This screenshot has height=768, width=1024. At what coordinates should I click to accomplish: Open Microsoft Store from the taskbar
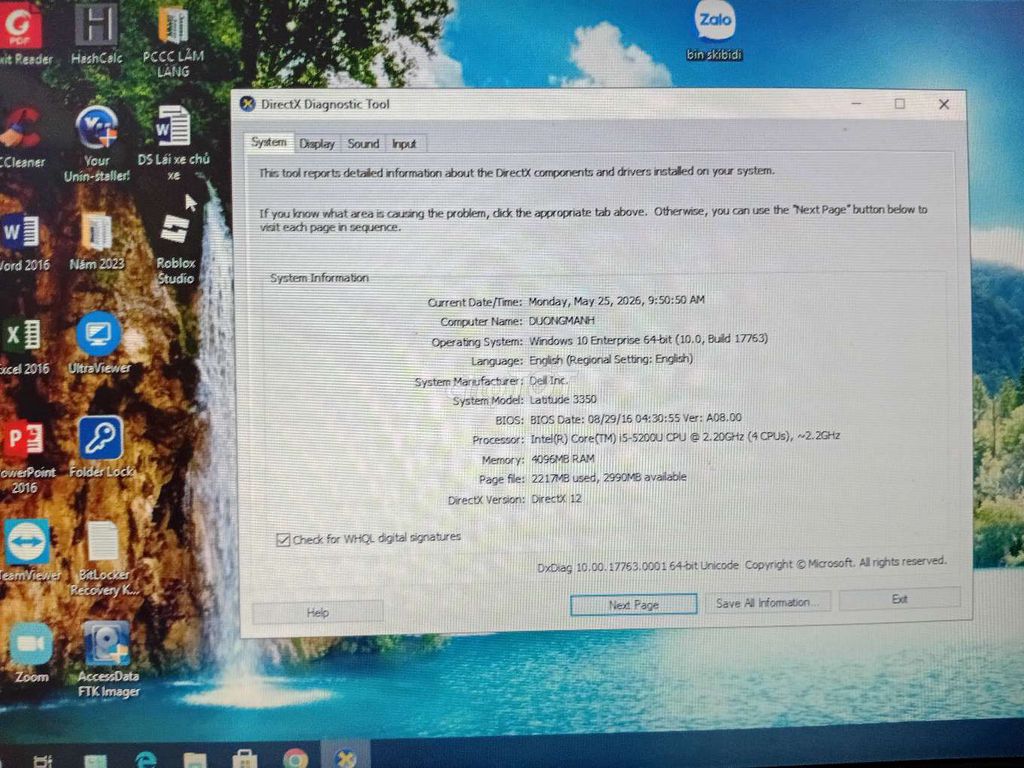(245, 759)
